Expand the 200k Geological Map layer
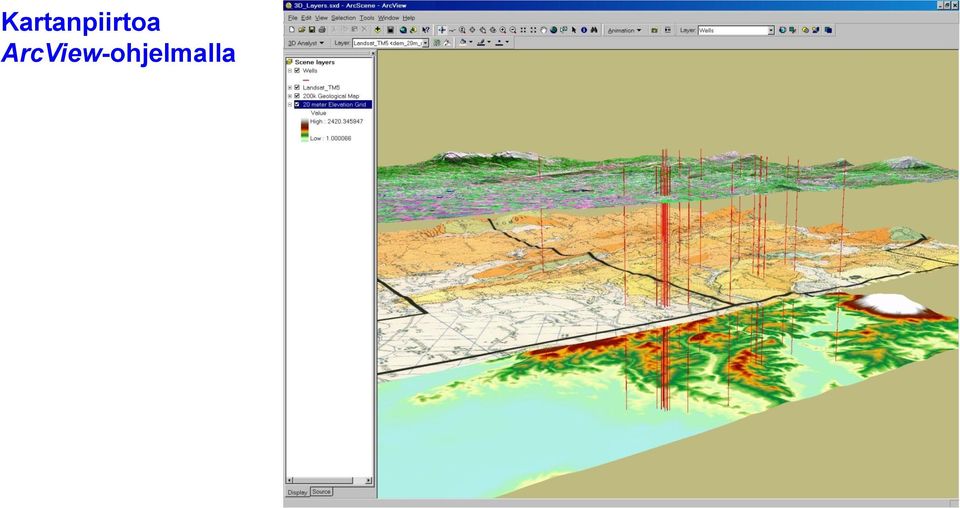This screenshot has width=960, height=508. 290,96
